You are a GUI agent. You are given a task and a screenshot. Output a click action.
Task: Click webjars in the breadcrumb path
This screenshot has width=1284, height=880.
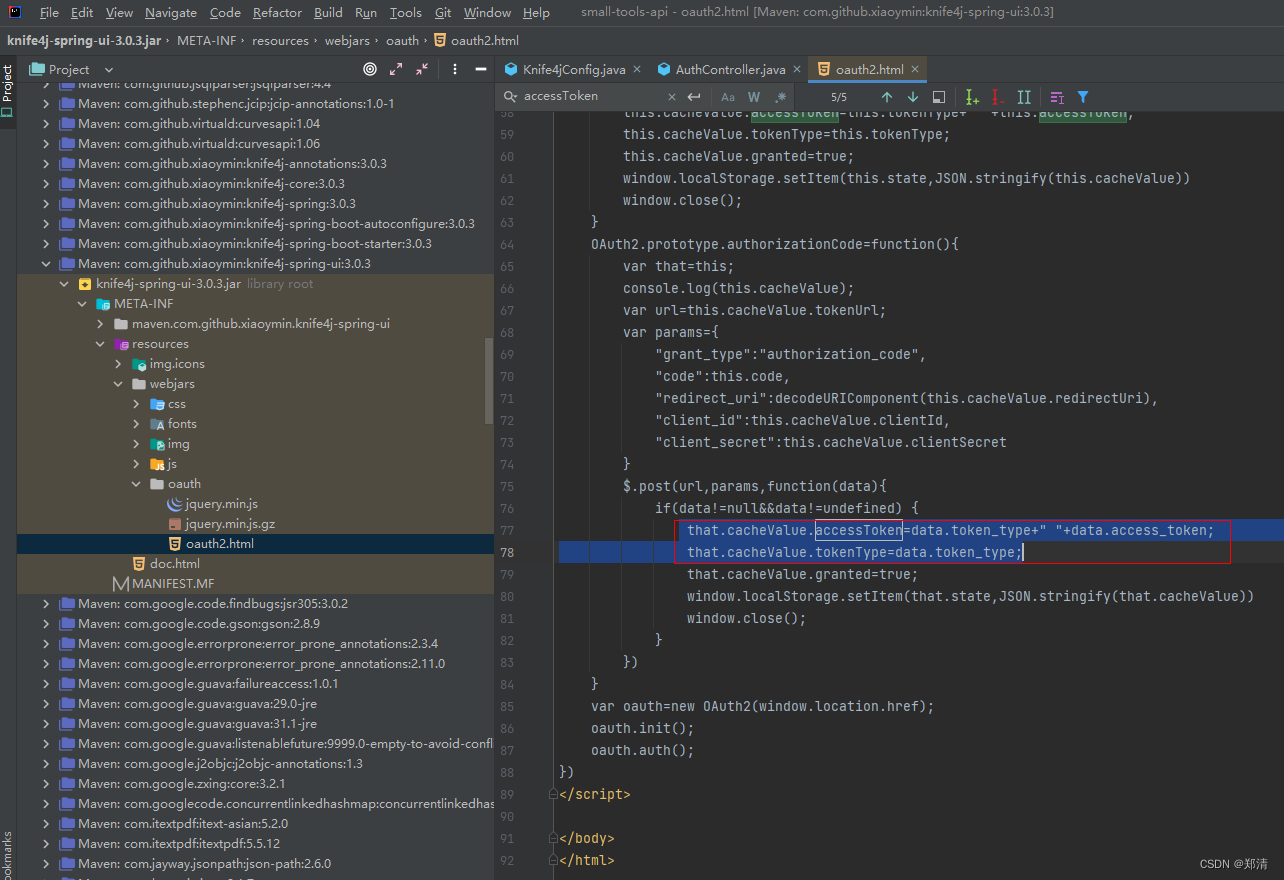pyautogui.click(x=348, y=41)
